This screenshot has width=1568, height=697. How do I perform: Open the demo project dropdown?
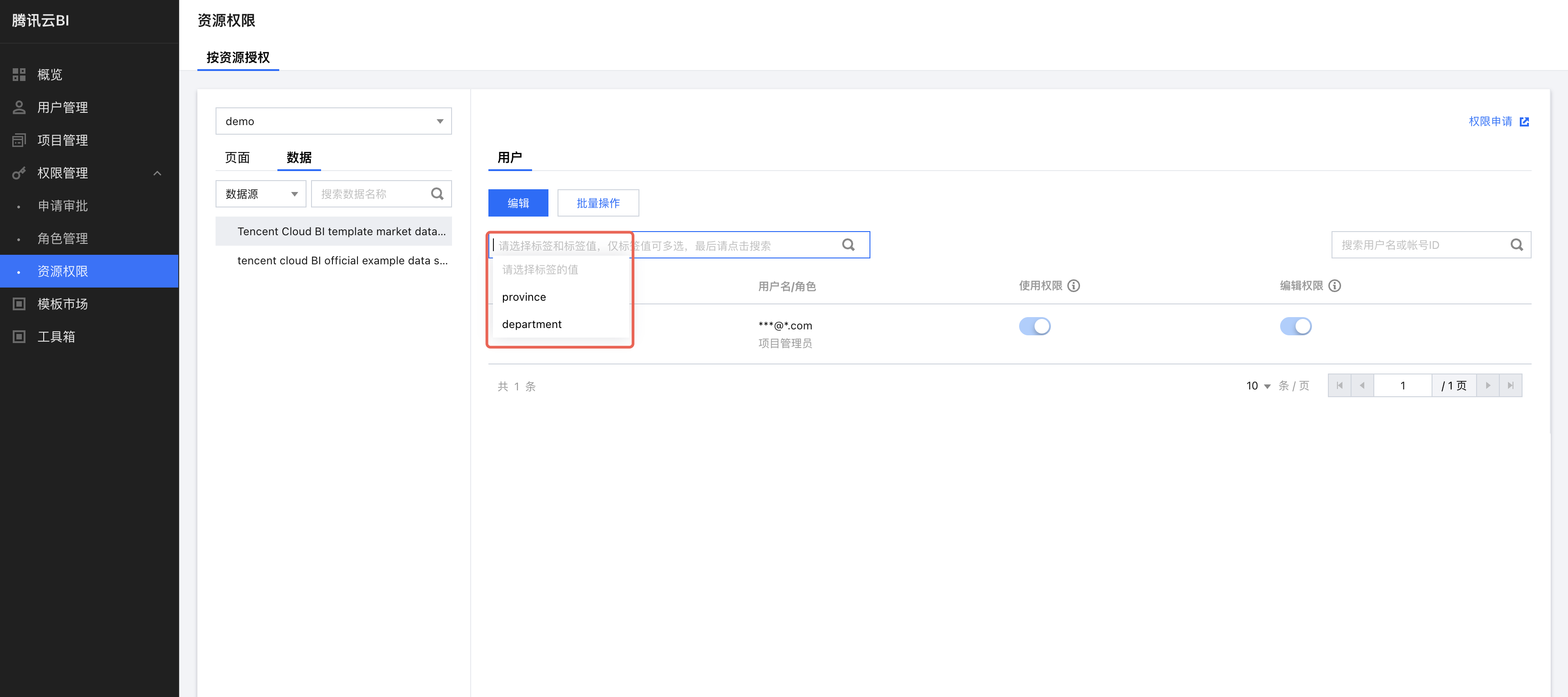click(x=333, y=121)
